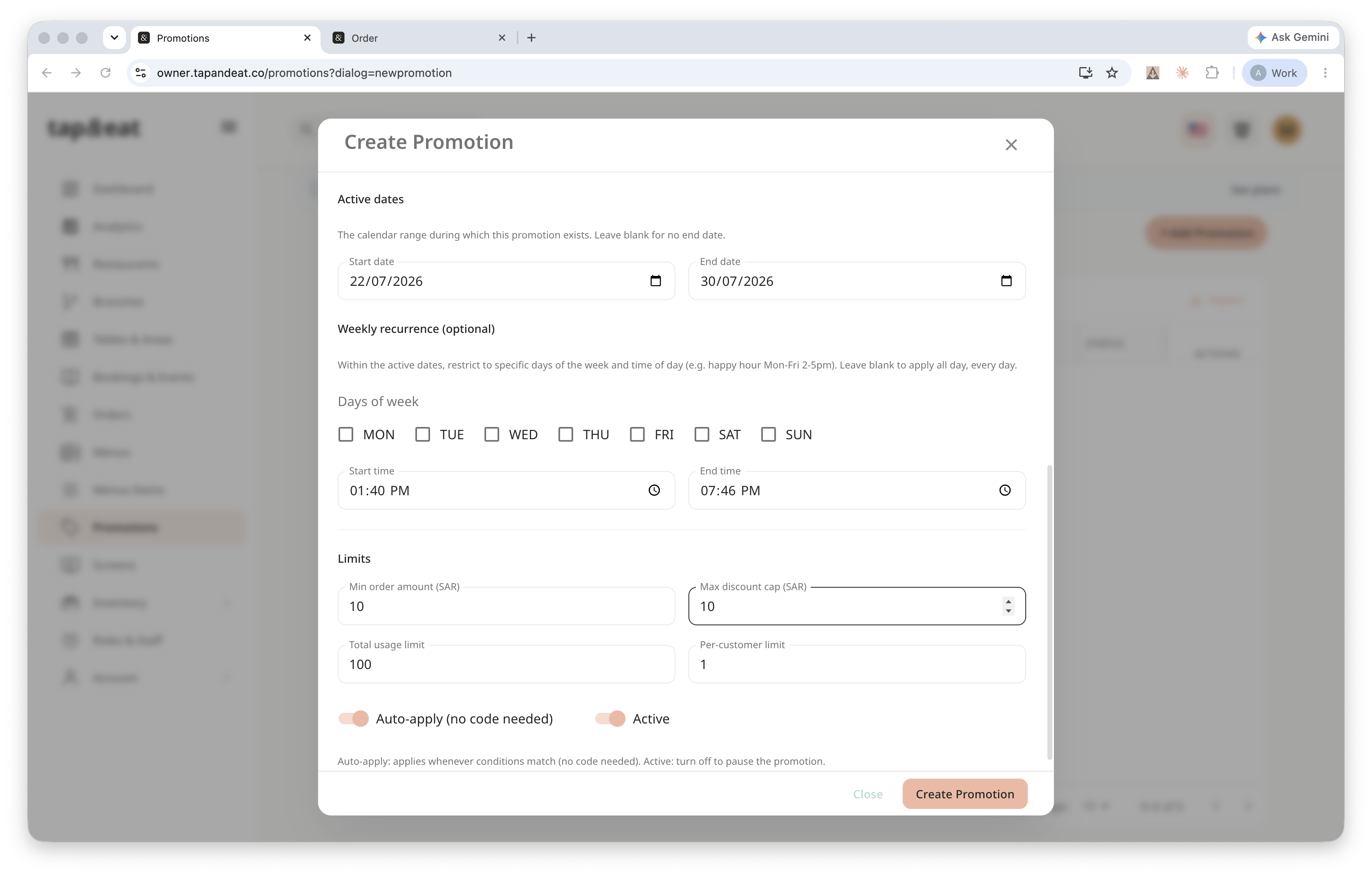The width and height of the screenshot is (1372, 876).
Task: Check the FRI day checkbox
Action: coord(637,434)
